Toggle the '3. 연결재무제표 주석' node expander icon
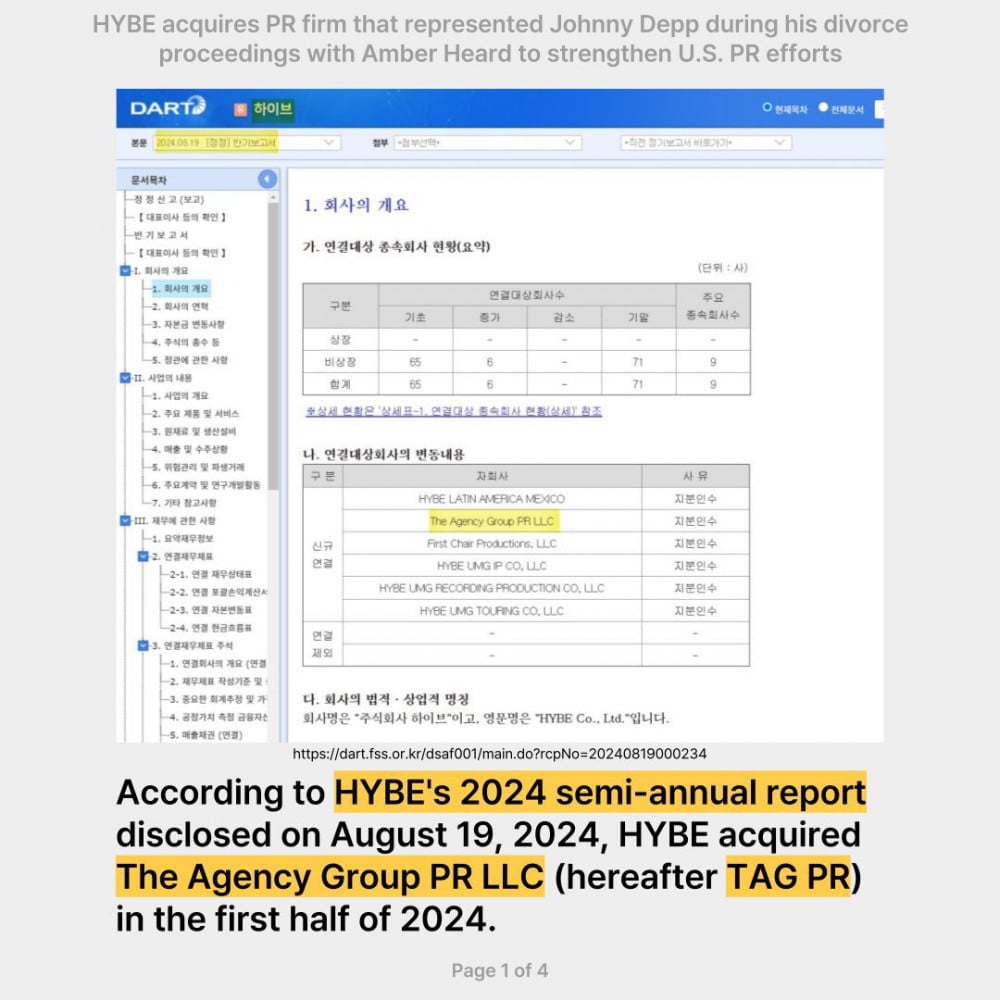Image resolution: width=1000 pixels, height=1000 pixels. pos(142,646)
